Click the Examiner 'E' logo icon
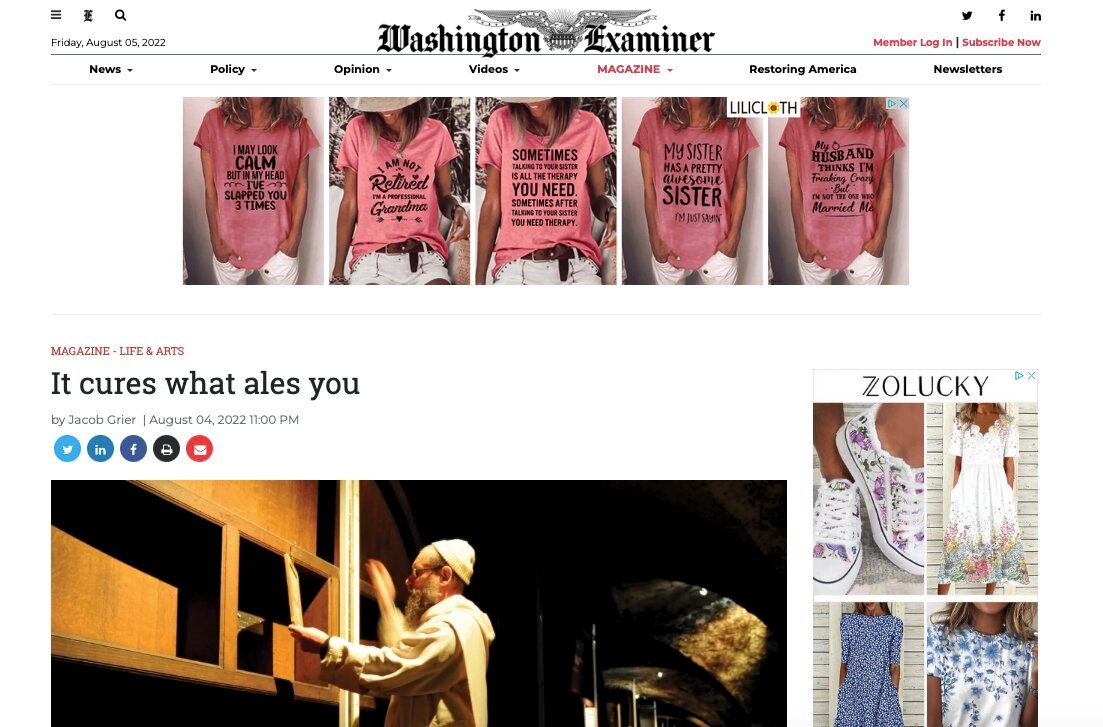The image size is (1103, 727). (x=88, y=15)
